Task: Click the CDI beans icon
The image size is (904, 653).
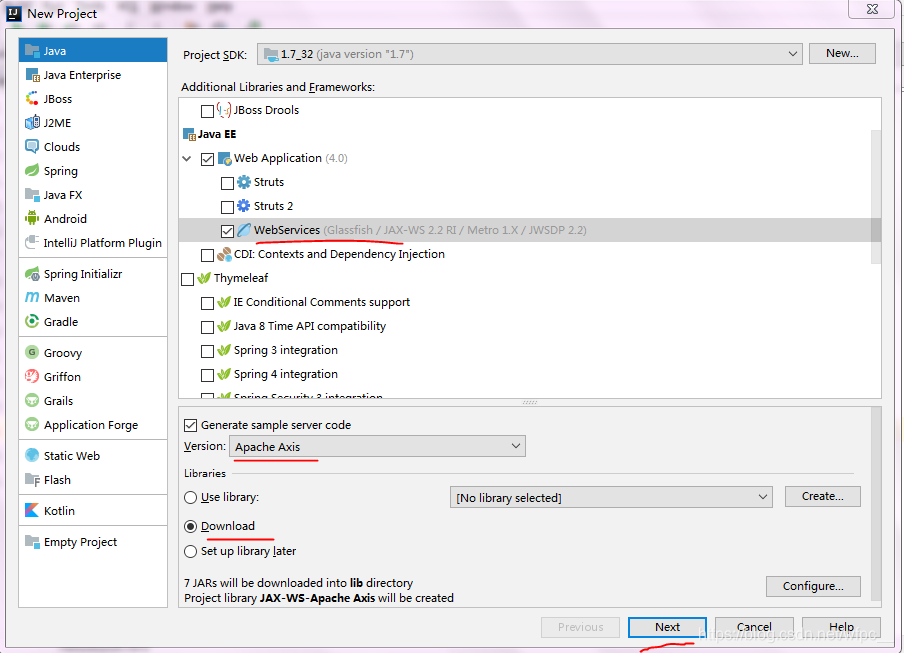Action: [224, 254]
